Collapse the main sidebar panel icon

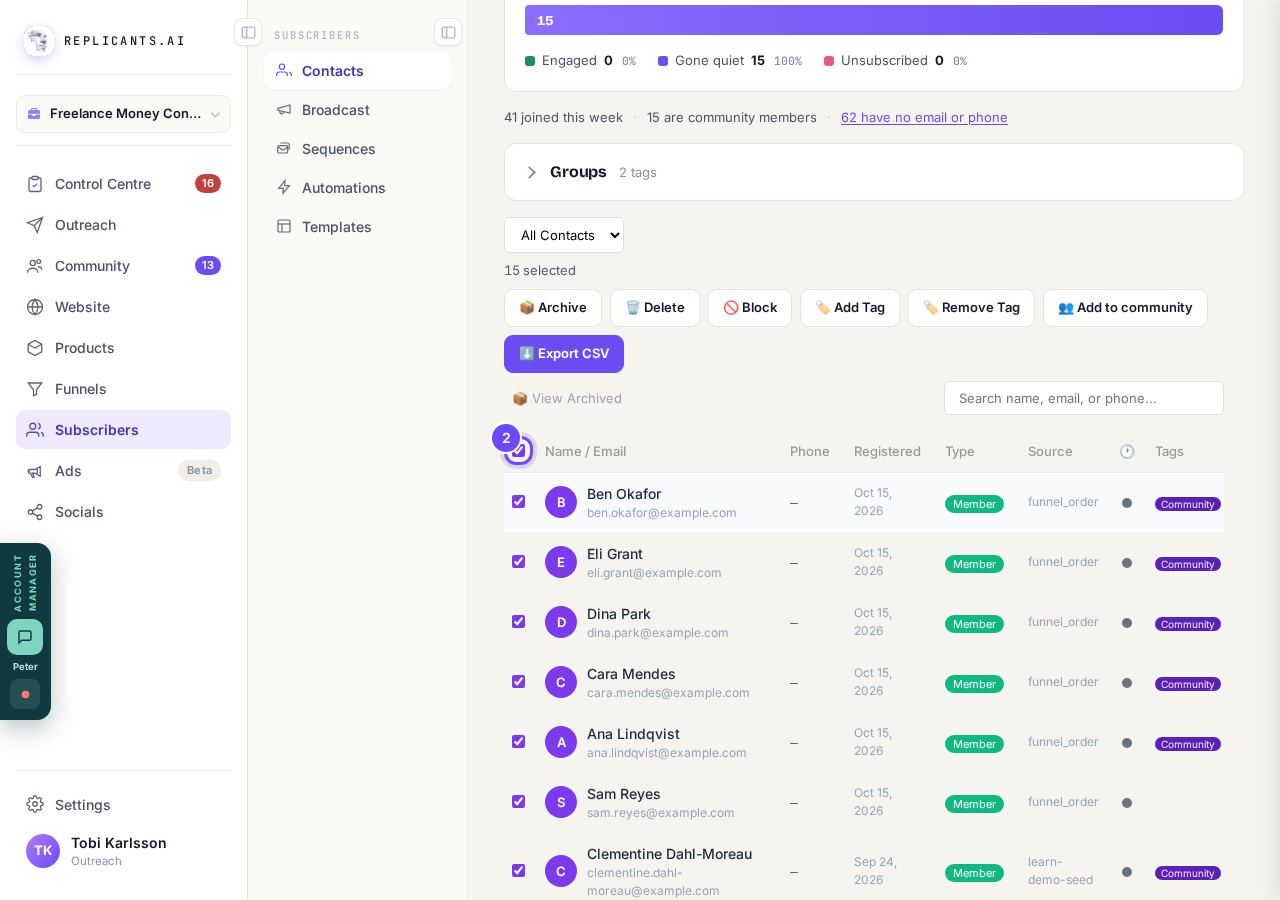[x=248, y=32]
